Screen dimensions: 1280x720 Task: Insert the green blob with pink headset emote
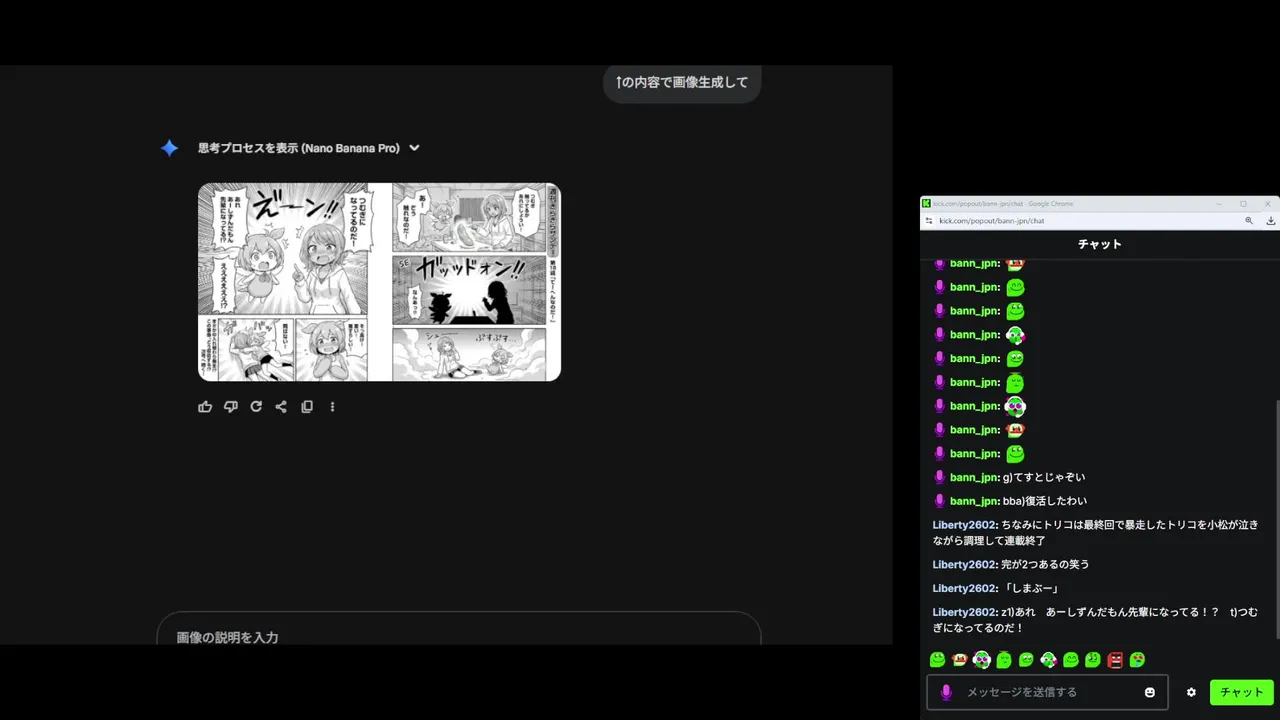click(x=1048, y=660)
